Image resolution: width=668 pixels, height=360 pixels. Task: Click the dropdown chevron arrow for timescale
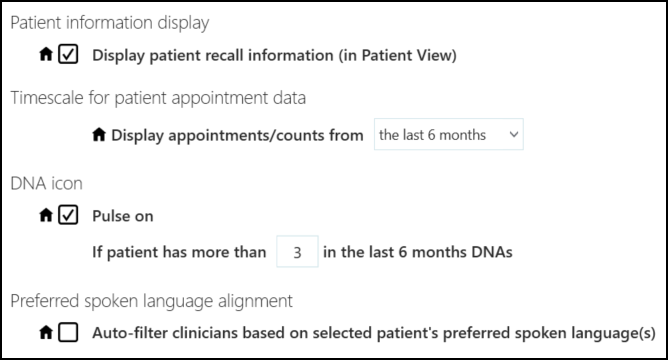click(x=514, y=135)
